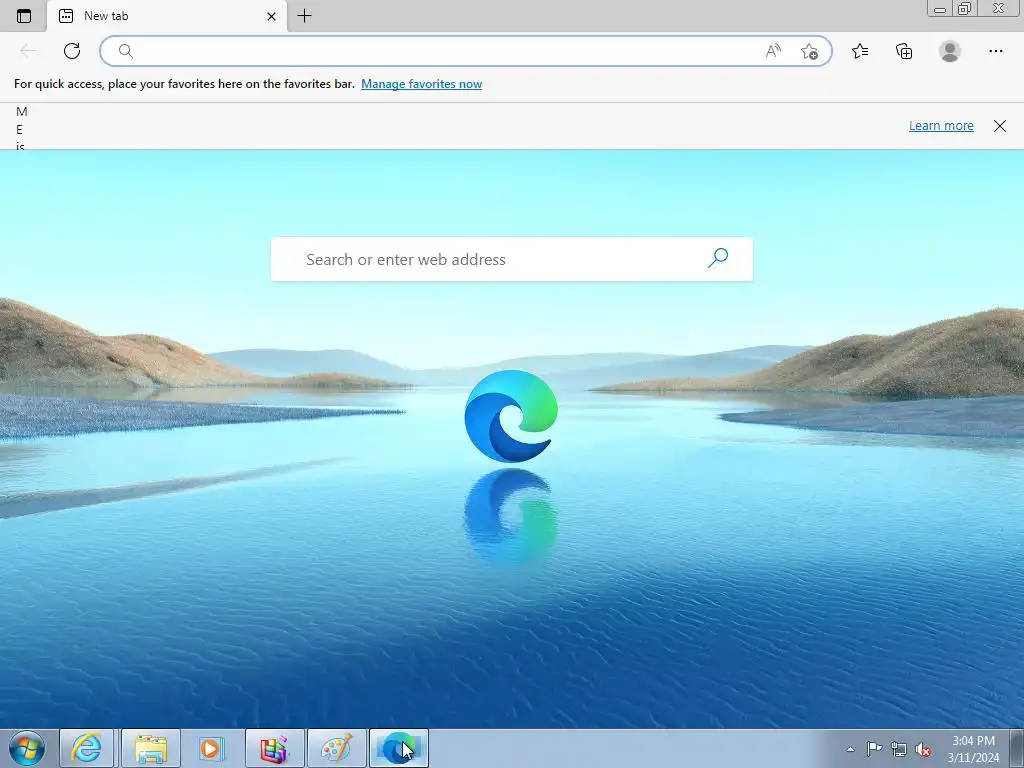1024x768 pixels.
Task: Open Paint from the taskbar
Action: coord(337,748)
